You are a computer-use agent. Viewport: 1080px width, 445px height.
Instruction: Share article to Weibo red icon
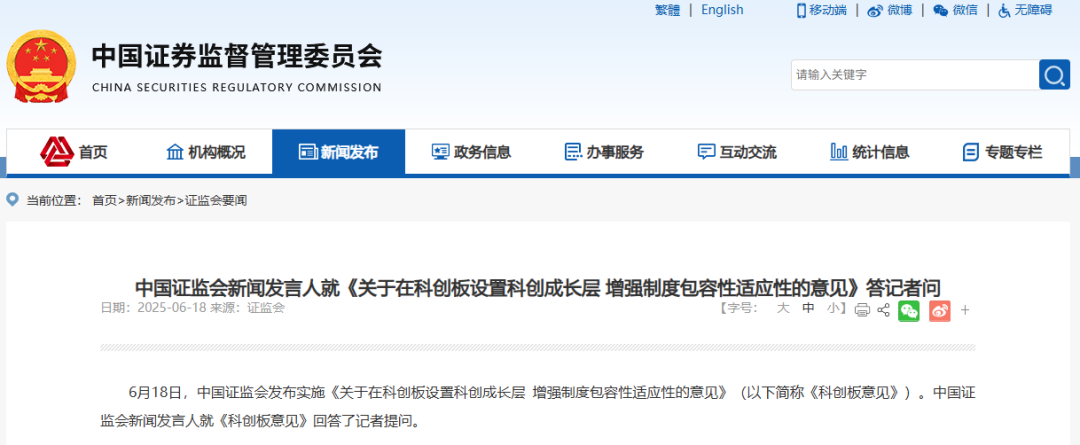point(939,310)
